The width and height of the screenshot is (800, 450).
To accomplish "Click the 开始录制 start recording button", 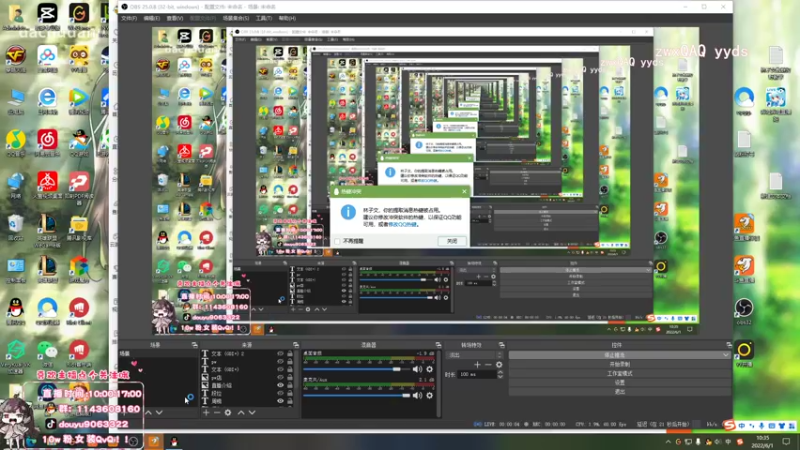I will 620,364.
